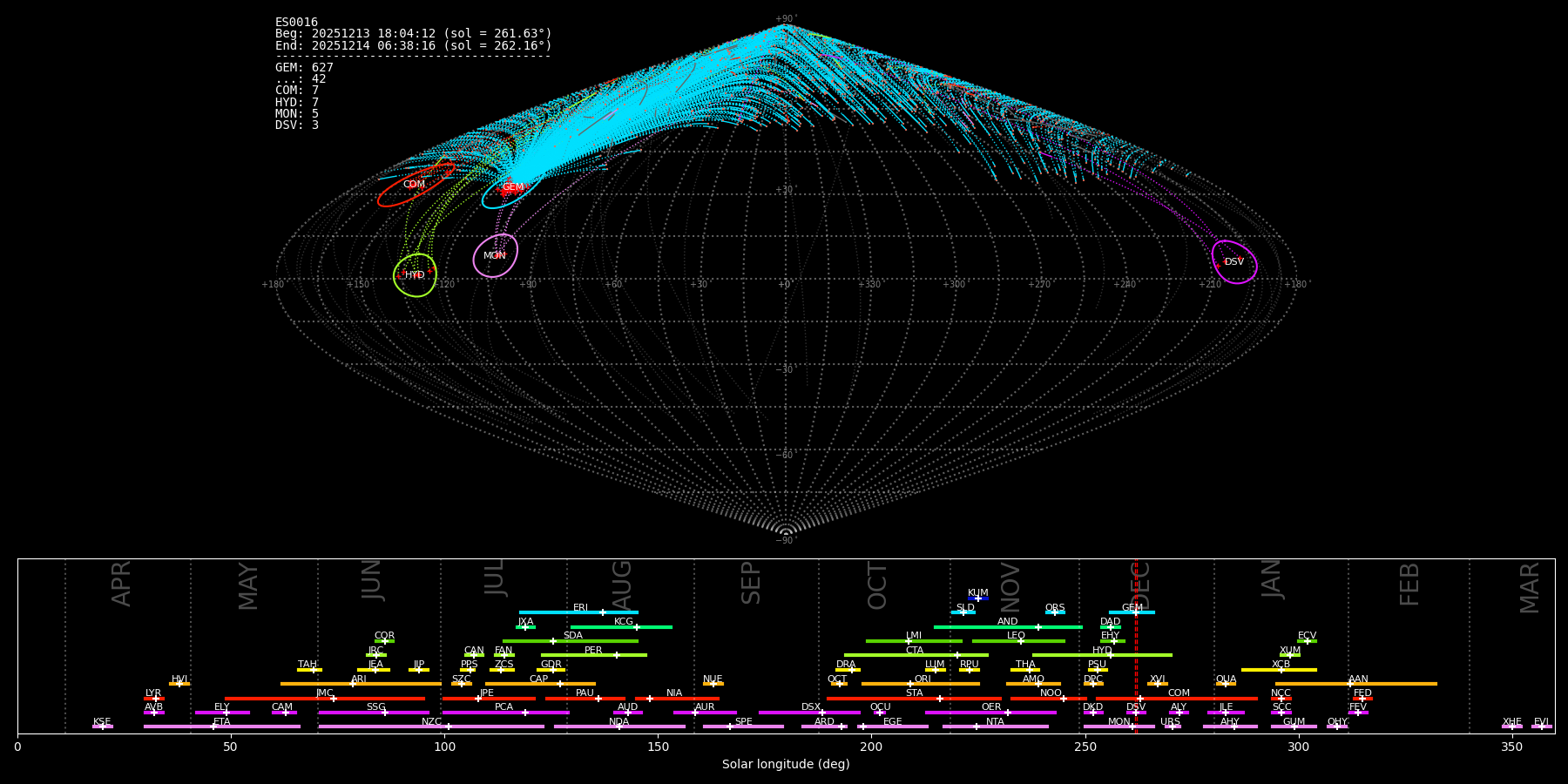Click the APR month label

click(122, 584)
